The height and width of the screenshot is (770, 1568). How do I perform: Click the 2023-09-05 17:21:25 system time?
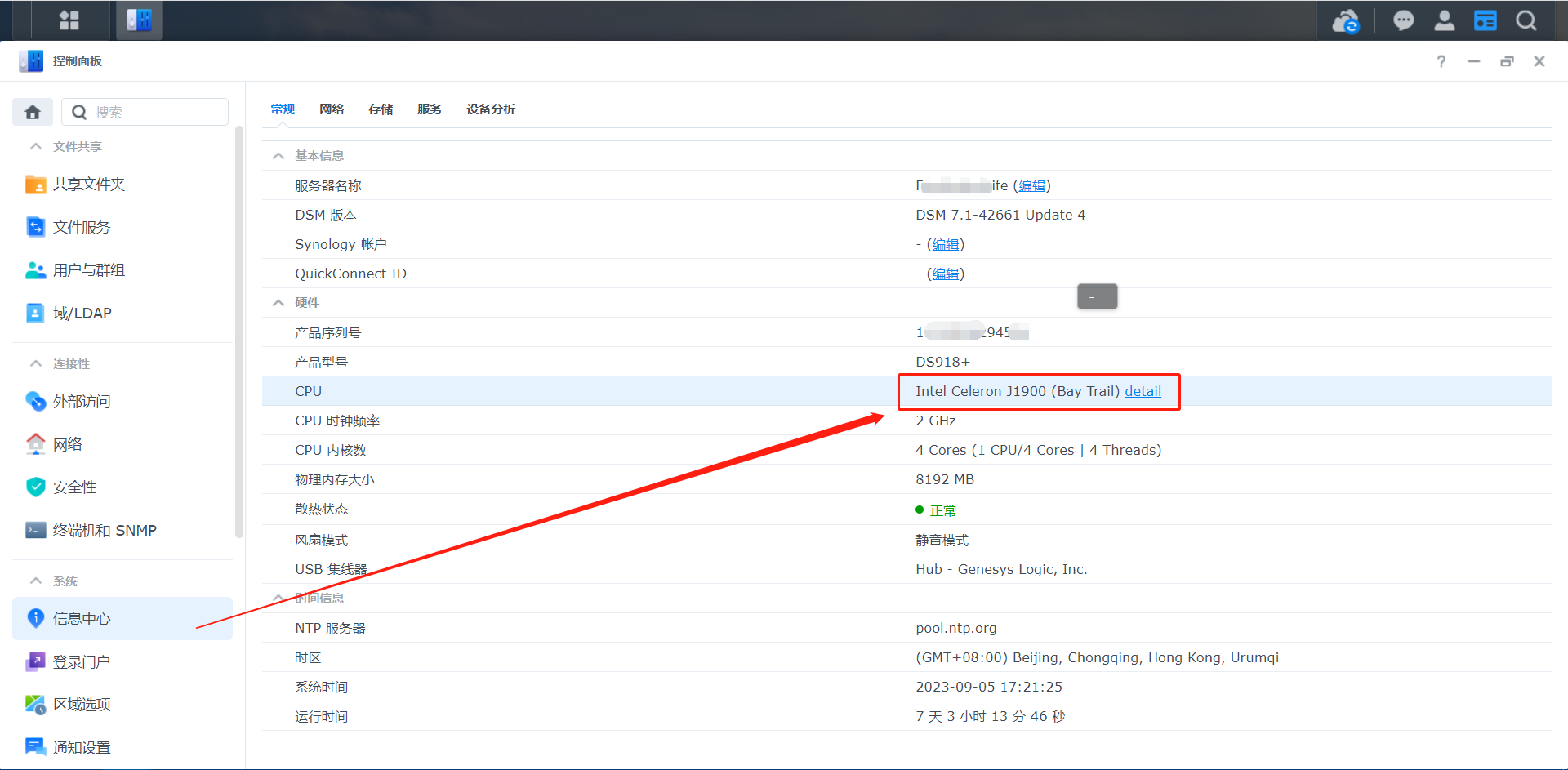989,687
